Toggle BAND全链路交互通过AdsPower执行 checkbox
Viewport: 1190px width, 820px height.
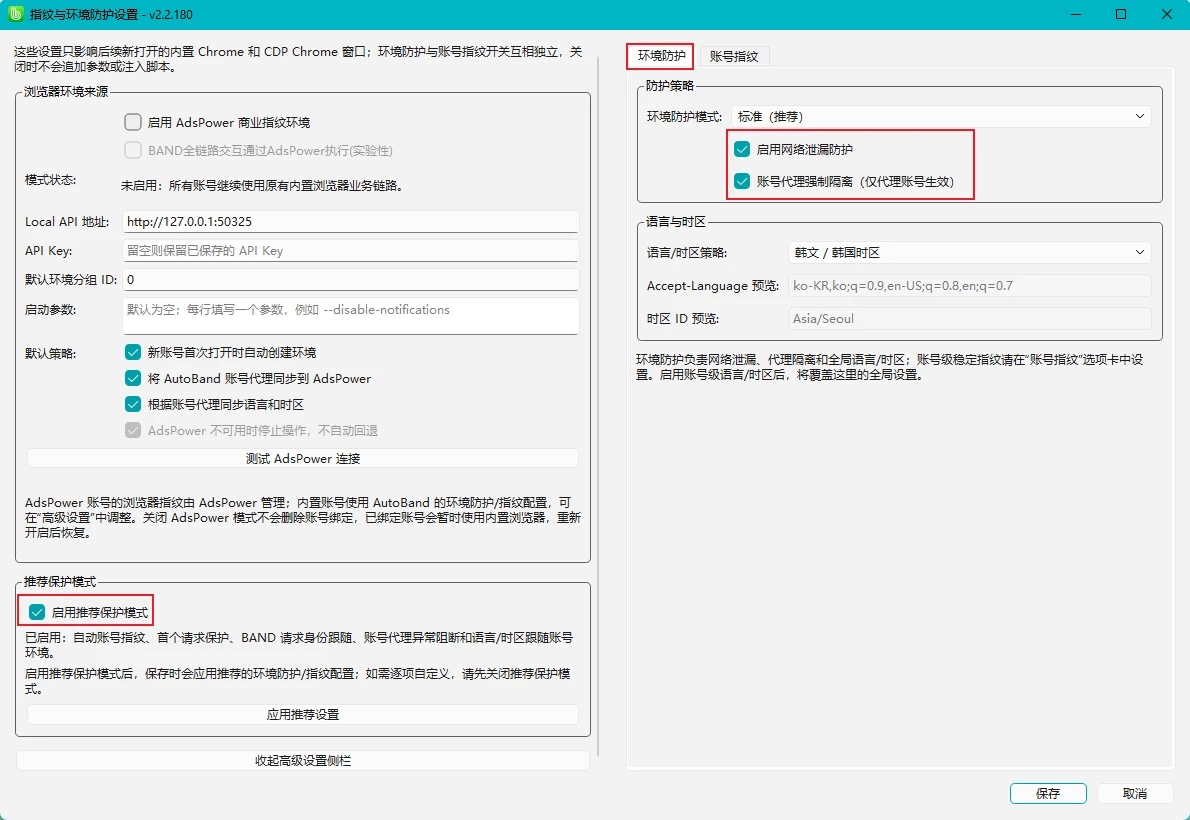pyautogui.click(x=133, y=150)
